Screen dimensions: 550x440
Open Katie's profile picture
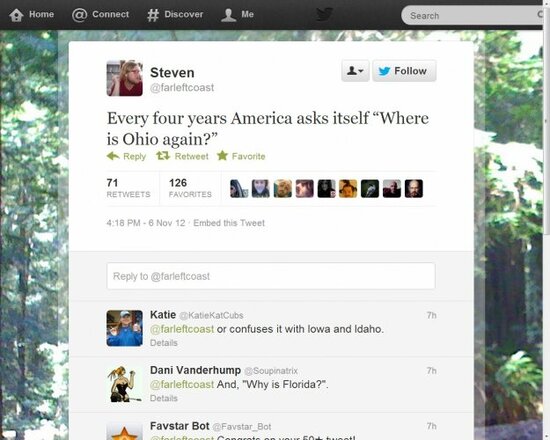125,328
